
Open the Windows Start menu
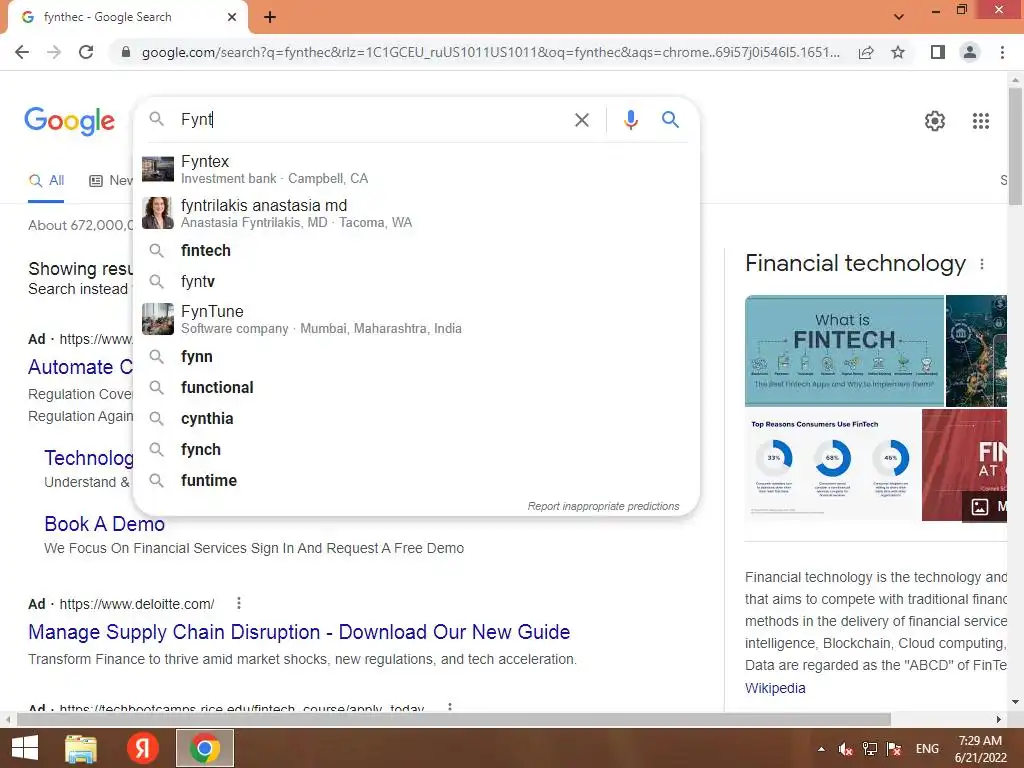click(x=25, y=748)
